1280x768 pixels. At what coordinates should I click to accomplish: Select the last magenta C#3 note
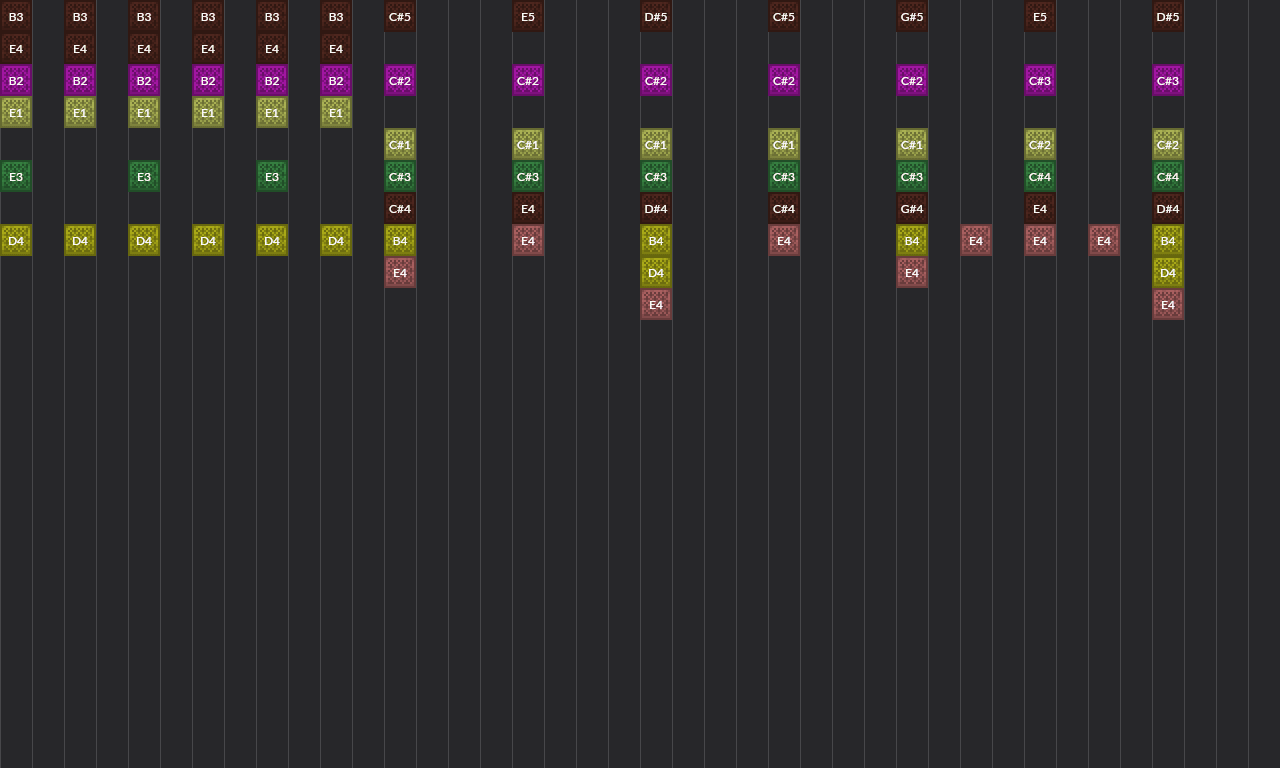[1168, 80]
